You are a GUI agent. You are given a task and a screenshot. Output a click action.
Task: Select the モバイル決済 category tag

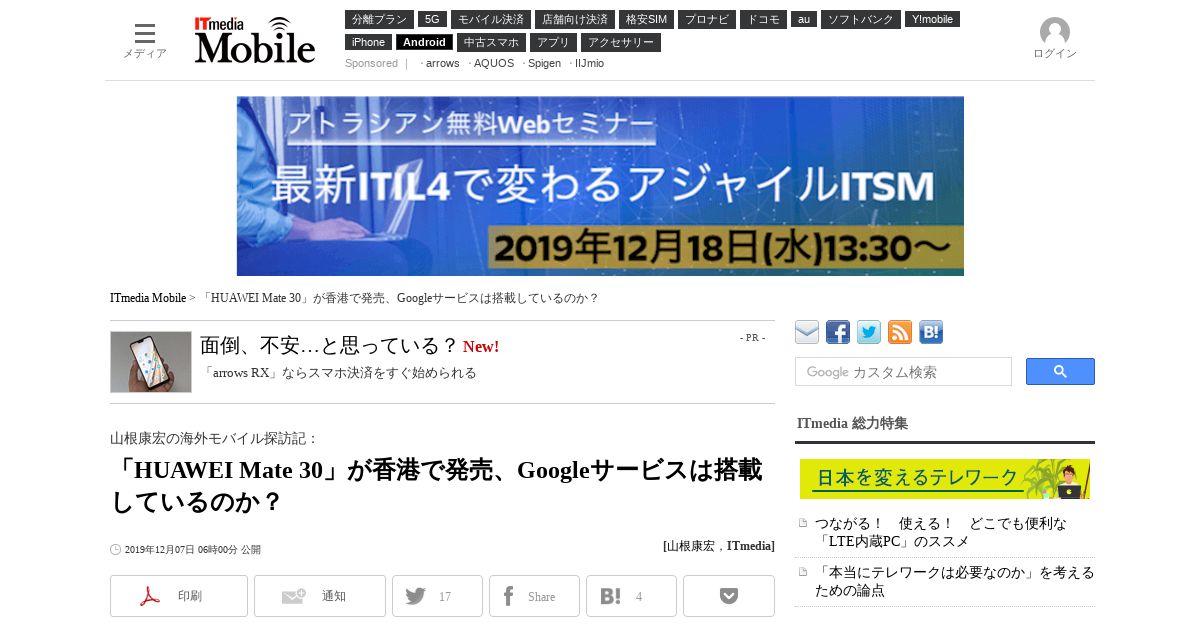[x=491, y=19]
